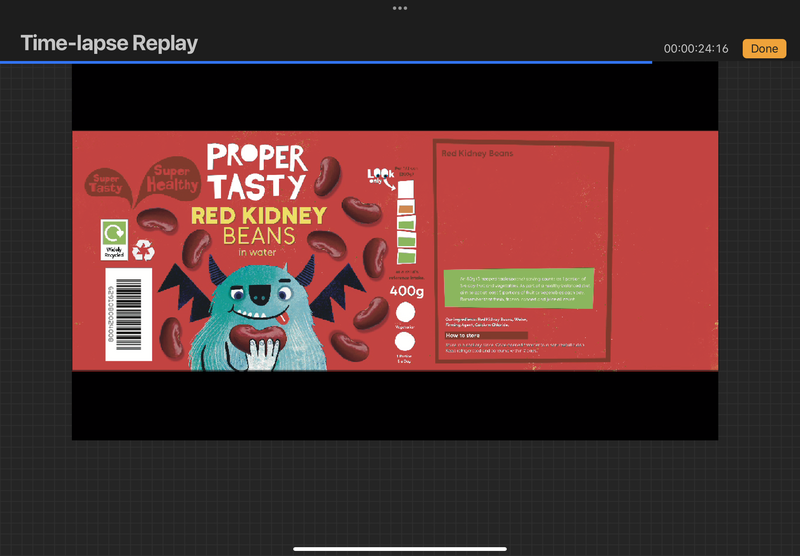
Task: Click the yellow RED KIDNEY BEANS heading
Action: tap(259, 216)
